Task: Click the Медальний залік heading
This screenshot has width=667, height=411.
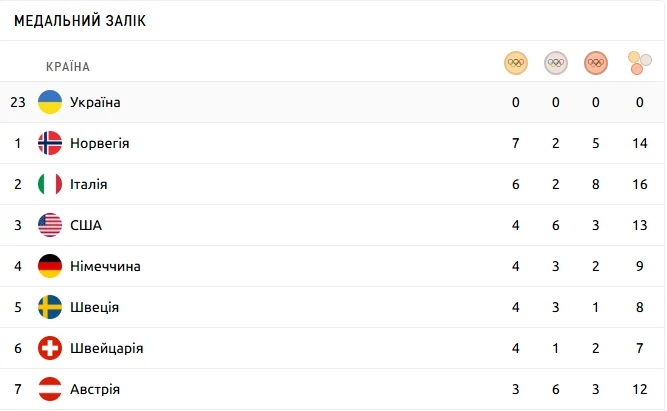Action: [80, 21]
